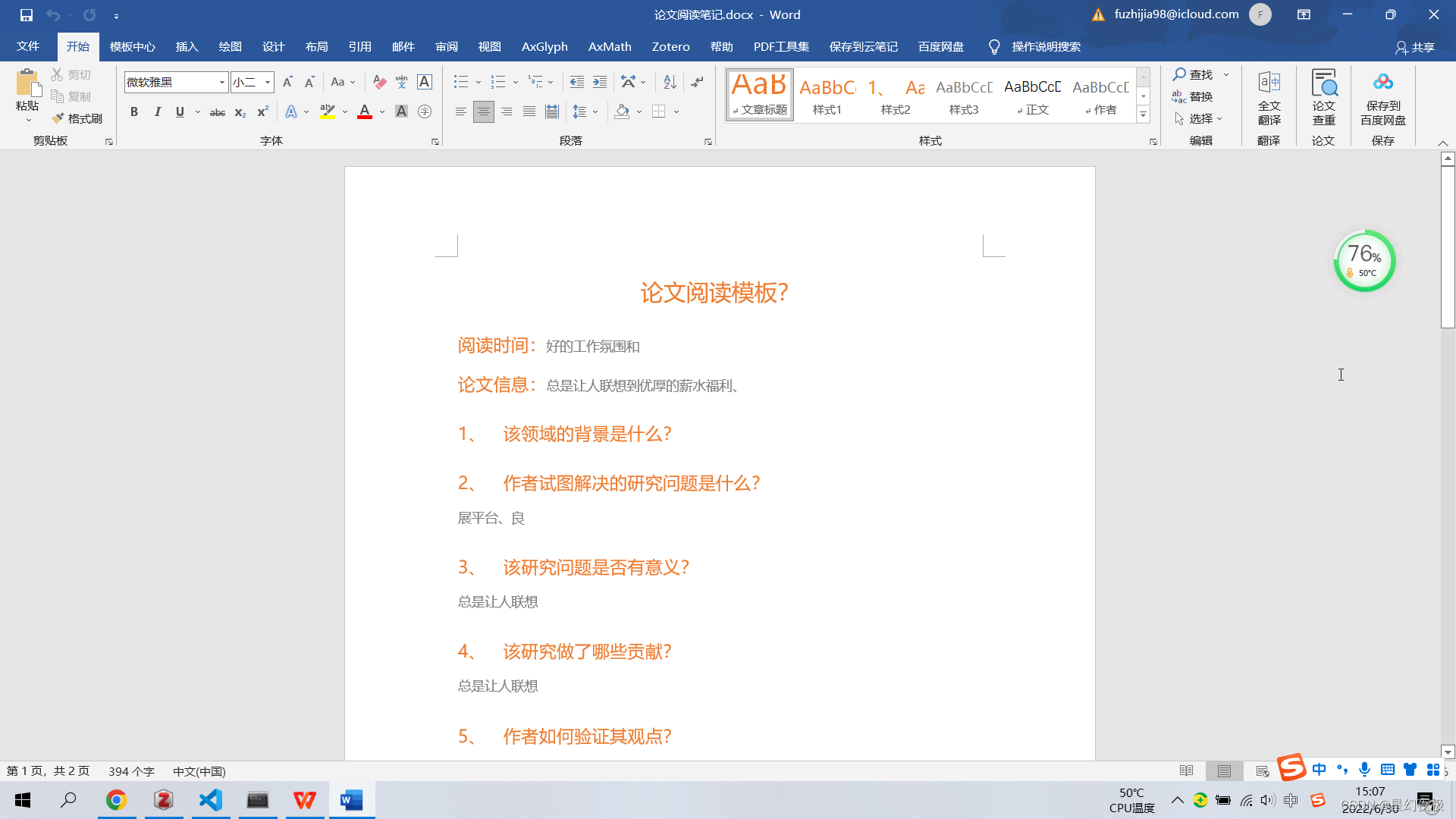Image resolution: width=1456 pixels, height=819 pixels.
Task: Clear all formatting with the eraser icon
Action: click(378, 82)
